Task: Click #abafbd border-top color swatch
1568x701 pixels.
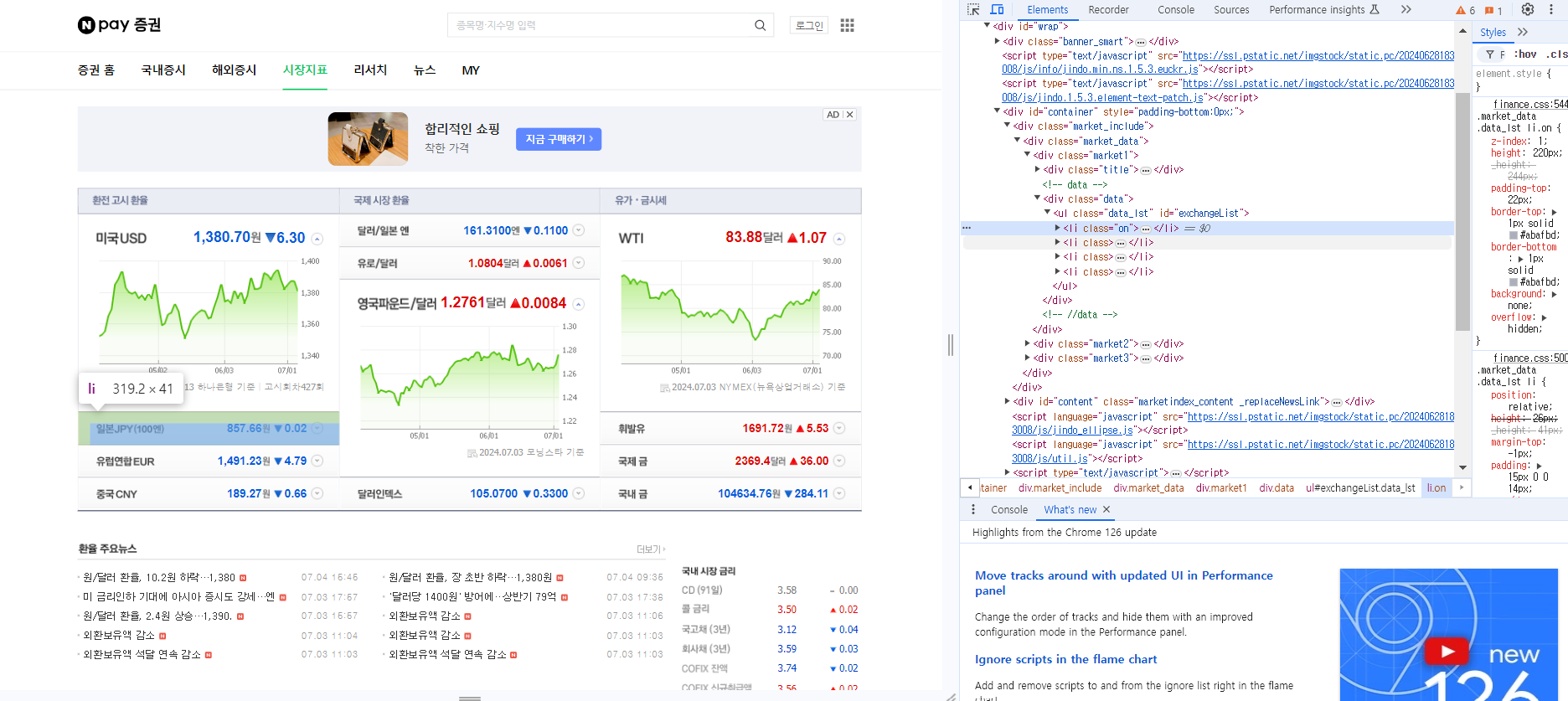Action: pyautogui.click(x=1514, y=235)
